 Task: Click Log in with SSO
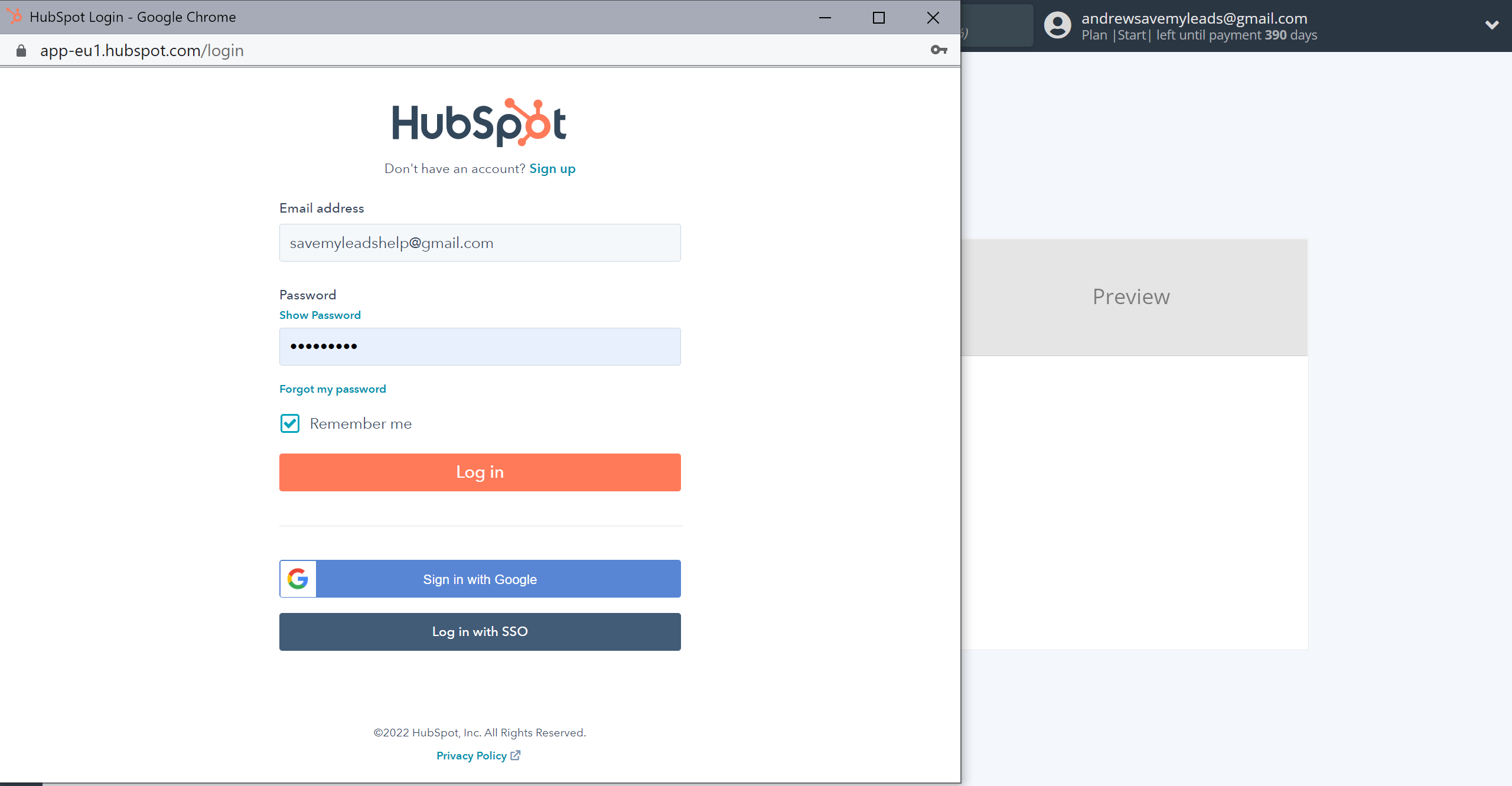pos(480,632)
